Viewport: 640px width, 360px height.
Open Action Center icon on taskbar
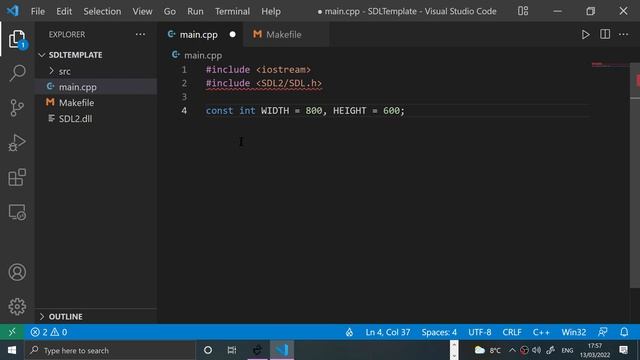[623, 350]
